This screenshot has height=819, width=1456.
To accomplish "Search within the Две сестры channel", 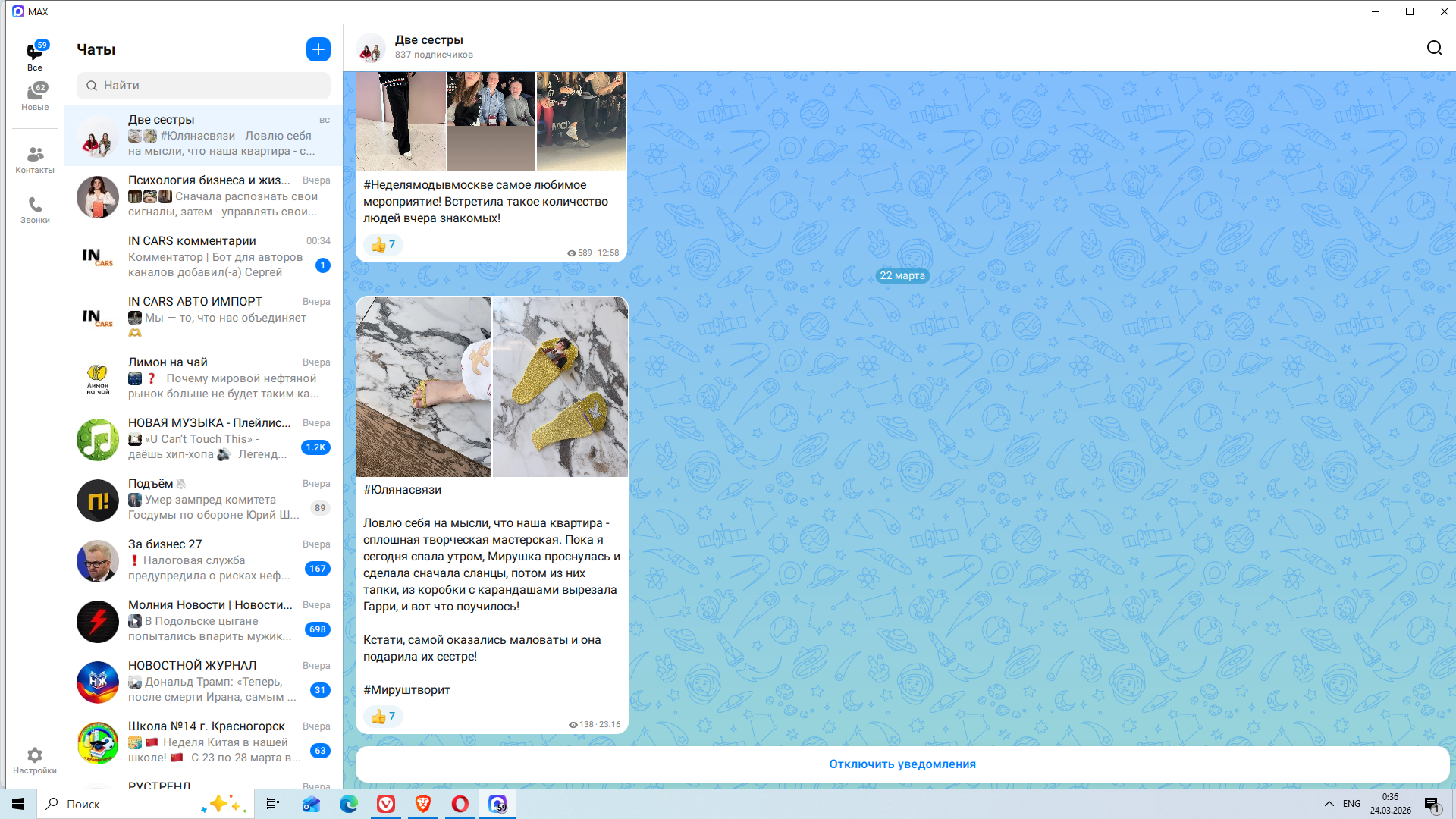I will point(1434,49).
